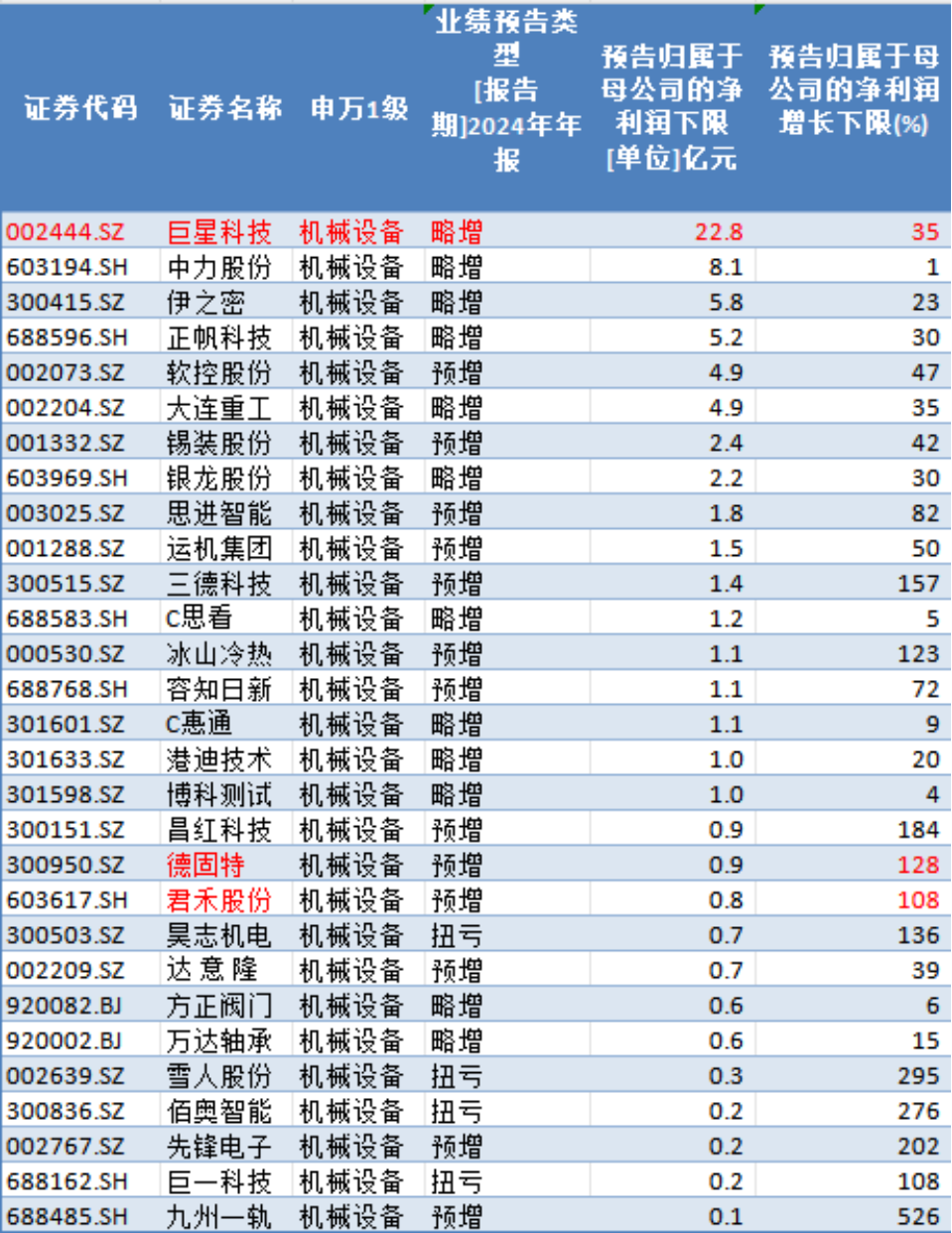The width and height of the screenshot is (952, 1233).
Task: Select code 920002.BJ
Action: tap(64, 1040)
